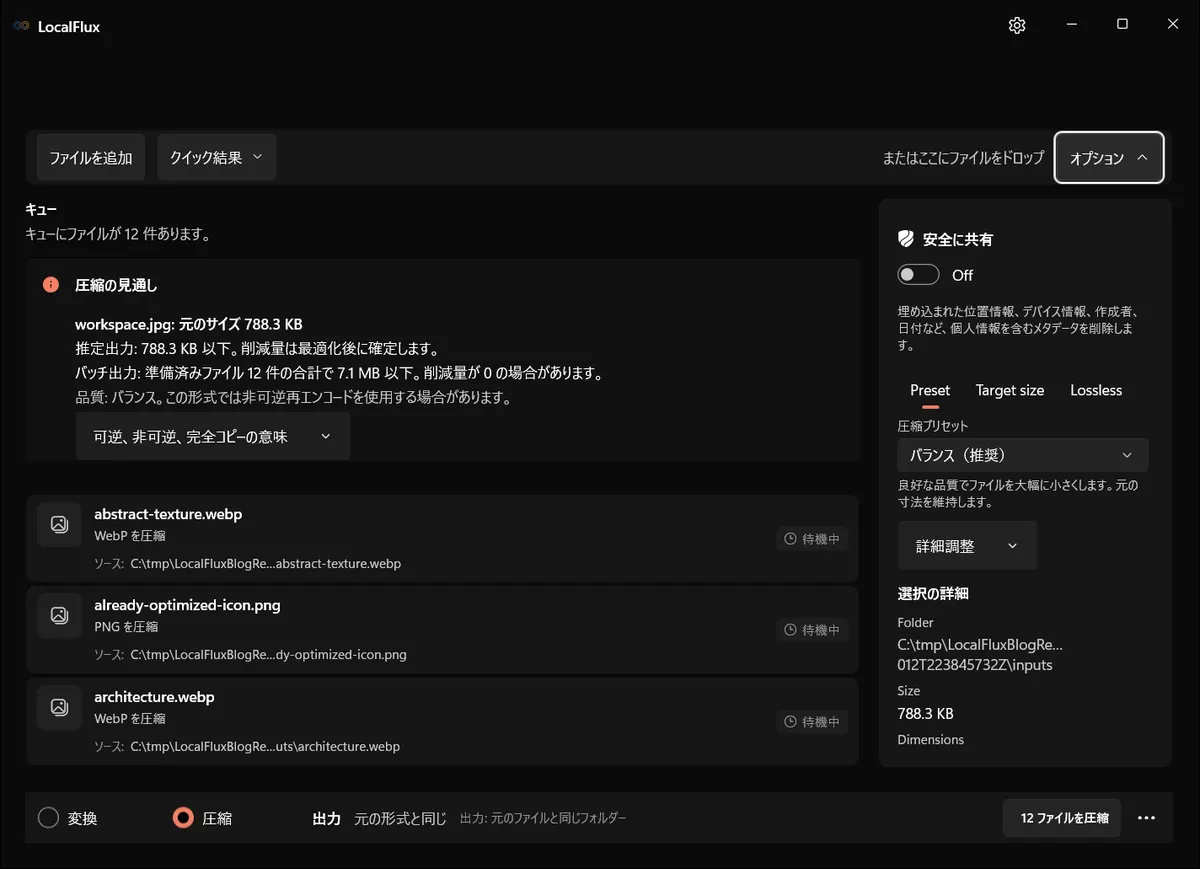Image resolution: width=1200 pixels, height=869 pixels.
Task: Select the already-optimized-icon.png file name
Action: tap(187, 605)
